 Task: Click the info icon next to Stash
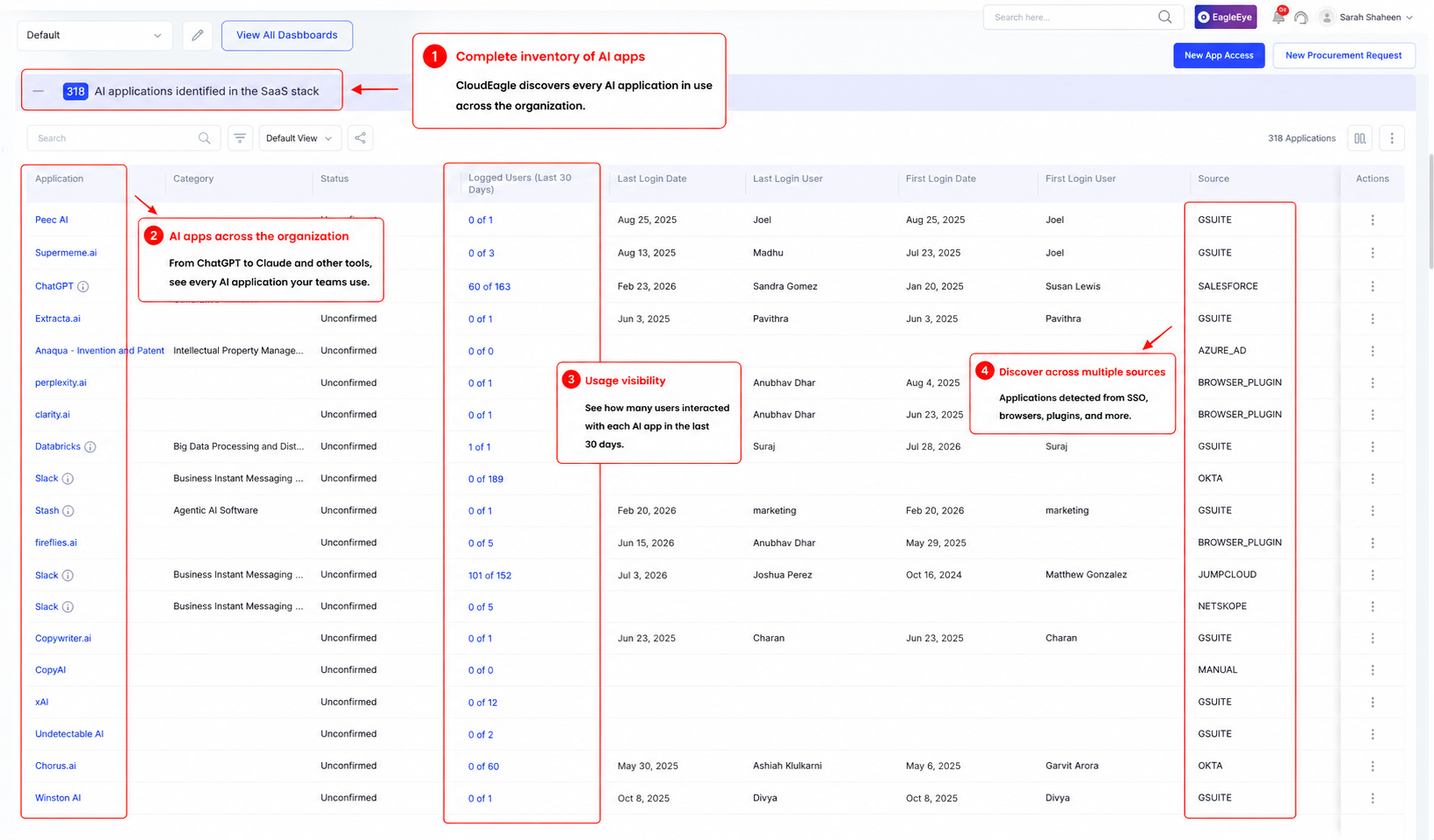[x=68, y=511]
